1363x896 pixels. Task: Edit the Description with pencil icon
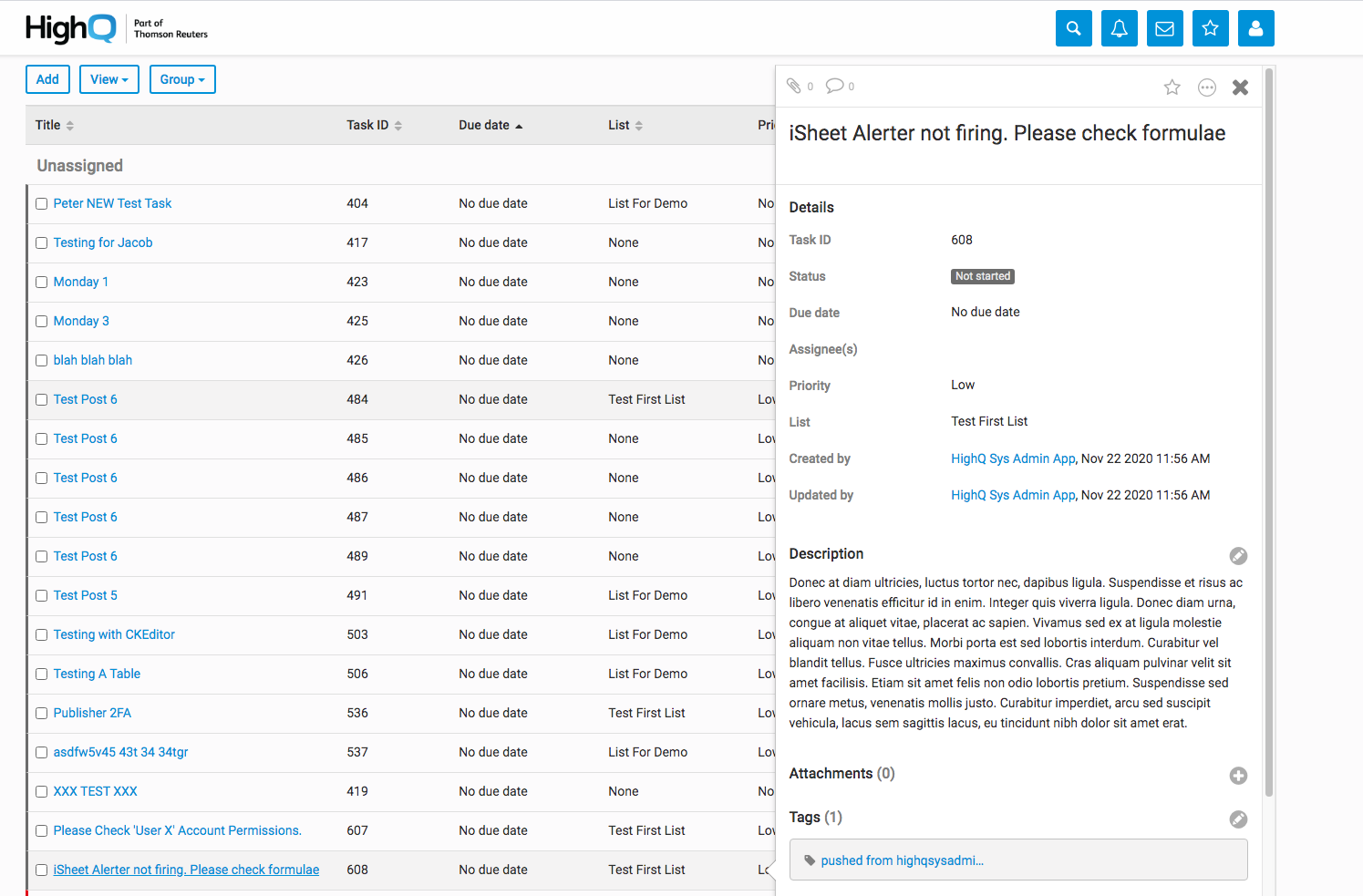click(1237, 556)
